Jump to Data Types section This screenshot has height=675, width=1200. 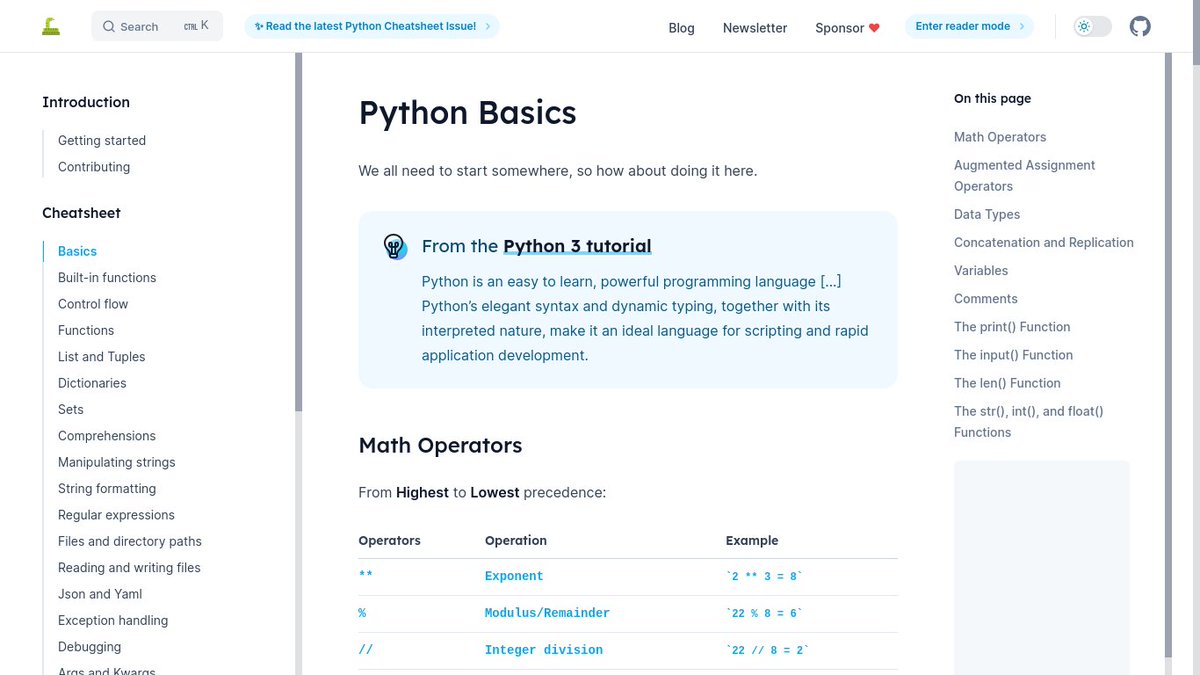(x=987, y=214)
